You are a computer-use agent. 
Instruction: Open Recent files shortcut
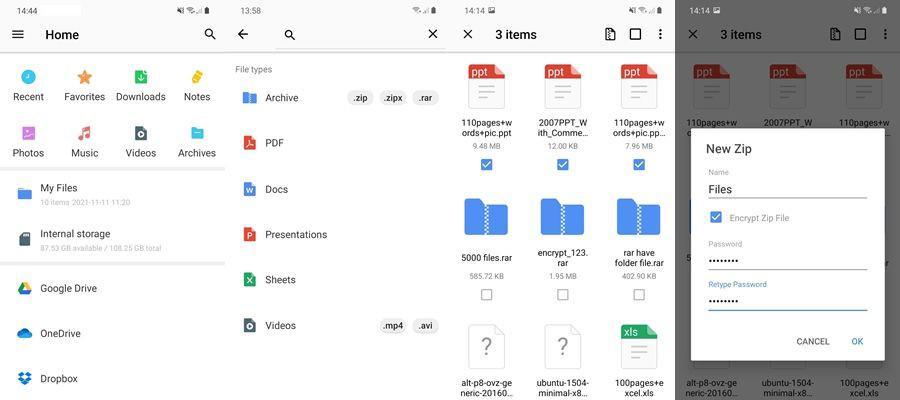coord(28,86)
